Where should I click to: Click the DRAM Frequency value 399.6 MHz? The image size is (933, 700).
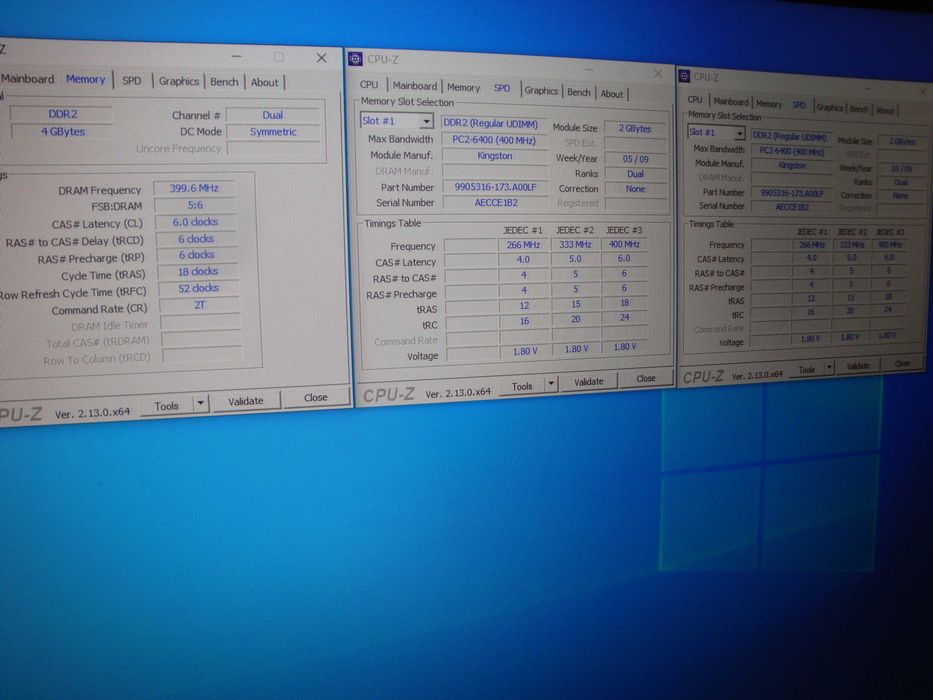click(194, 188)
